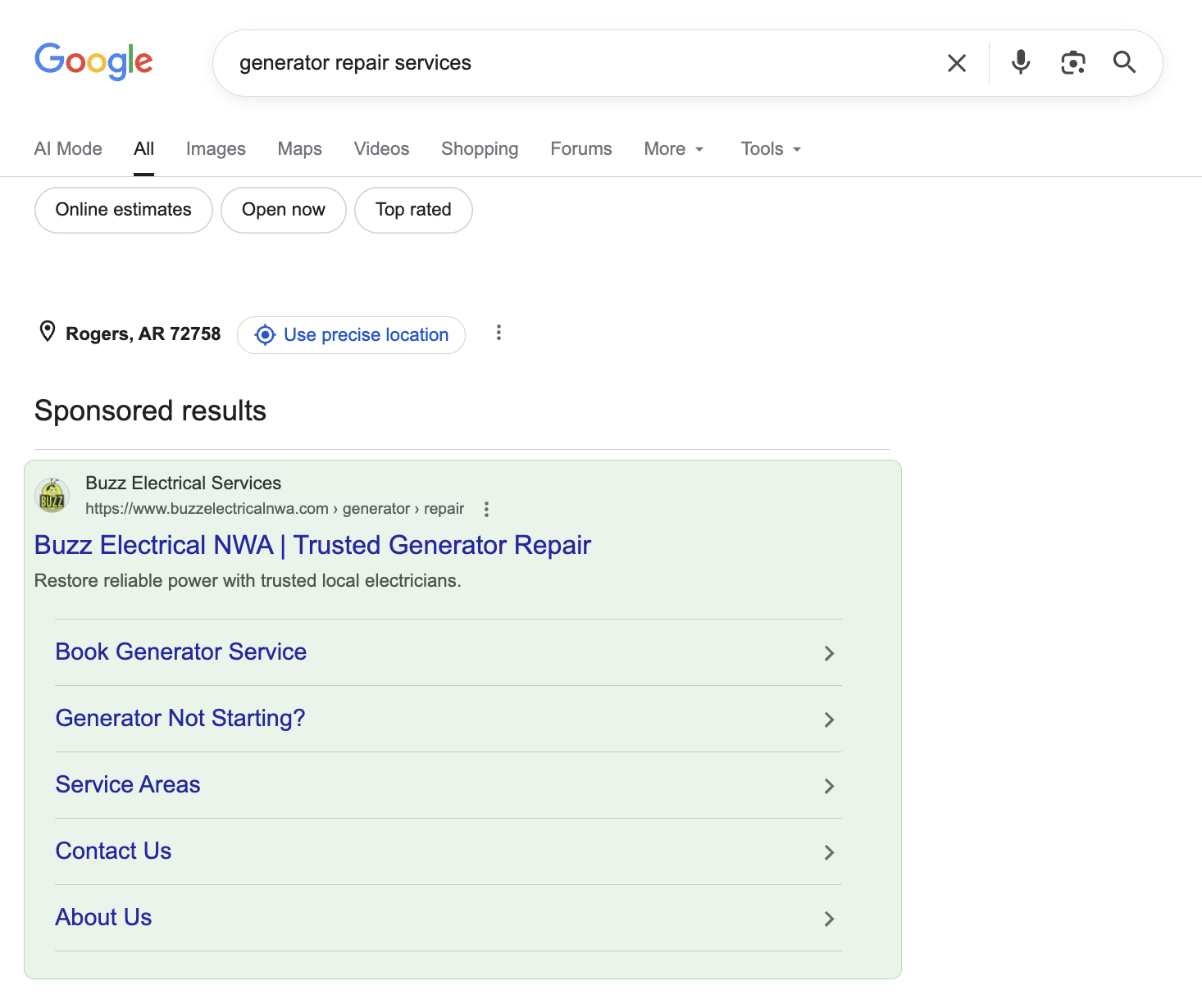Apply the Online estimates filter chip
Screen dimensions: 1202x1008
(124, 210)
